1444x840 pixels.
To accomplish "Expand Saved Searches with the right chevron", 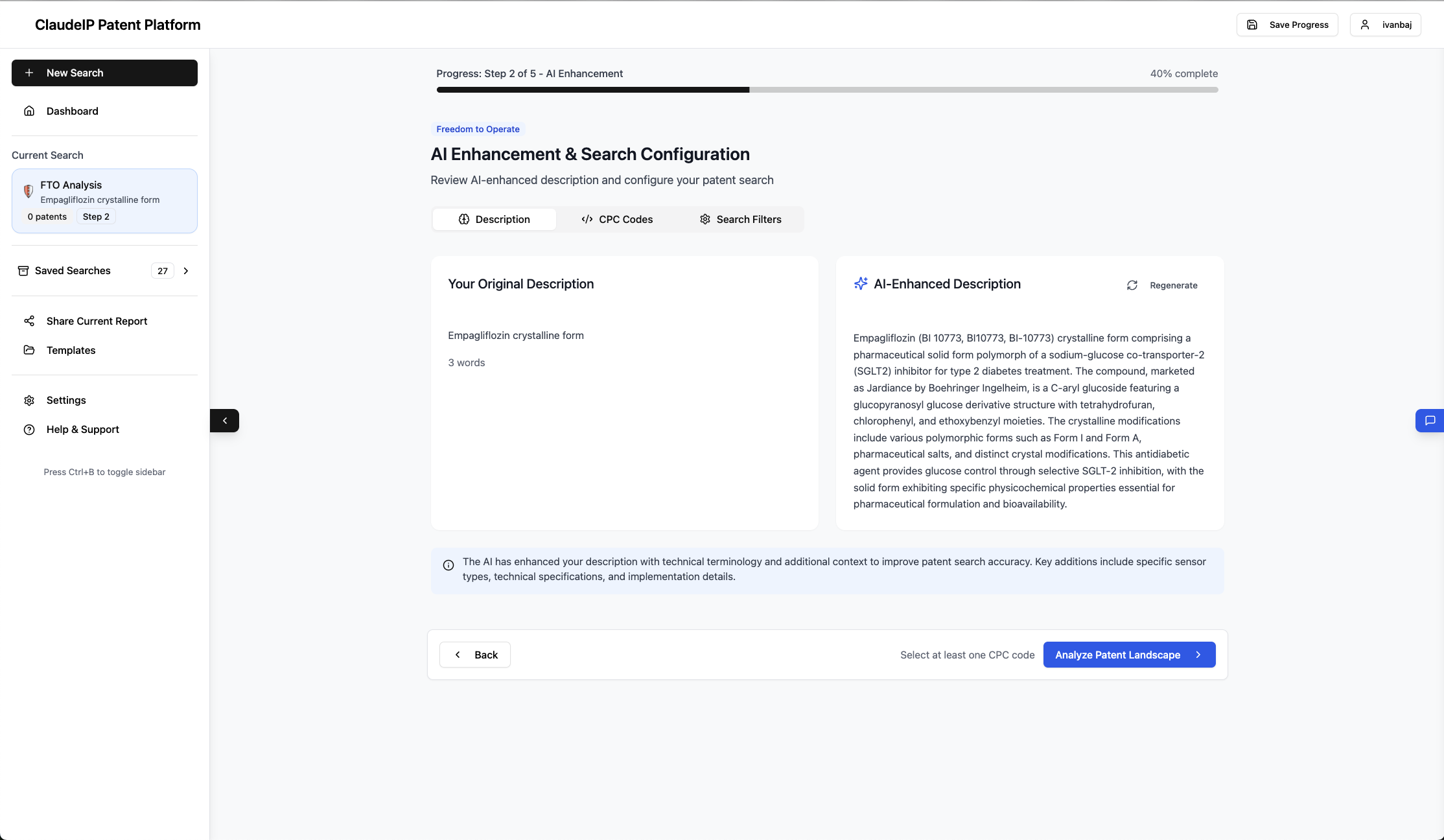I will [x=186, y=270].
